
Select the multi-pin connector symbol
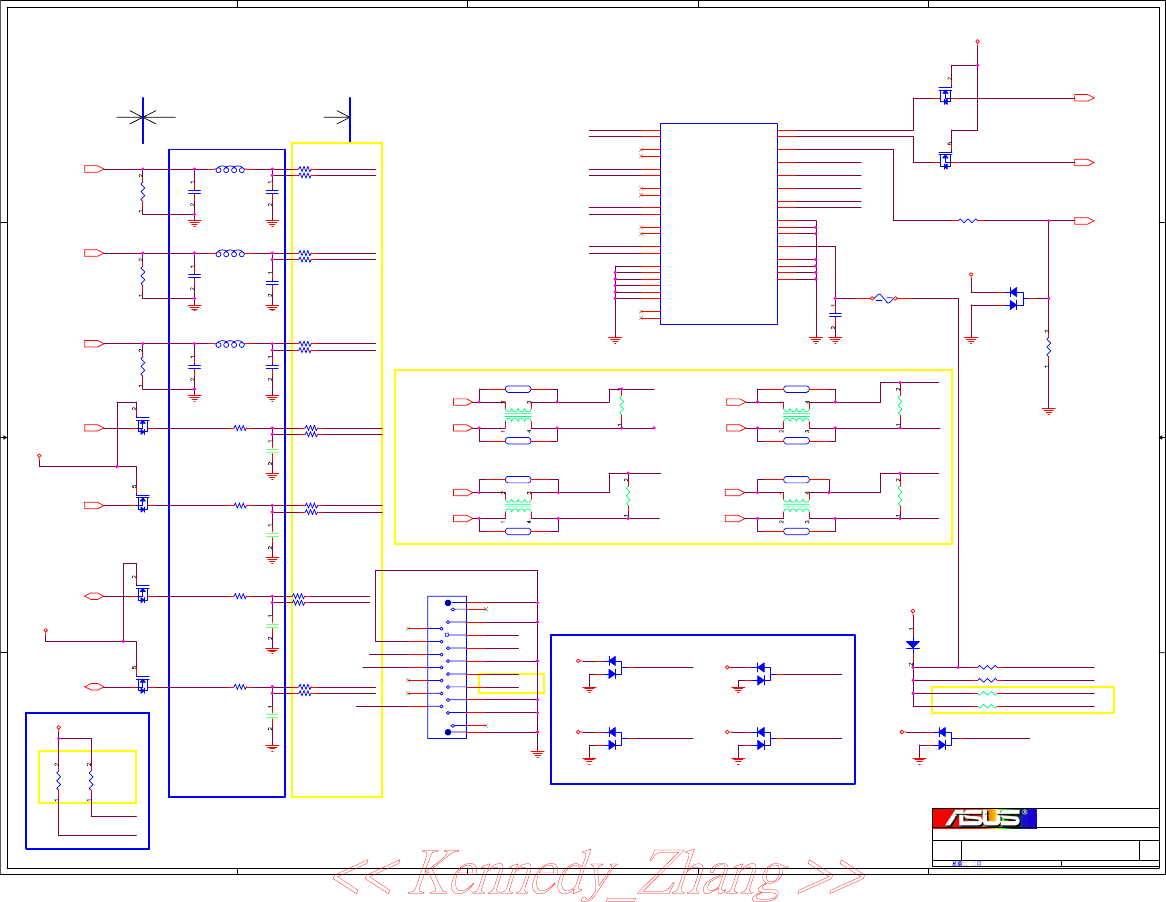point(447,667)
